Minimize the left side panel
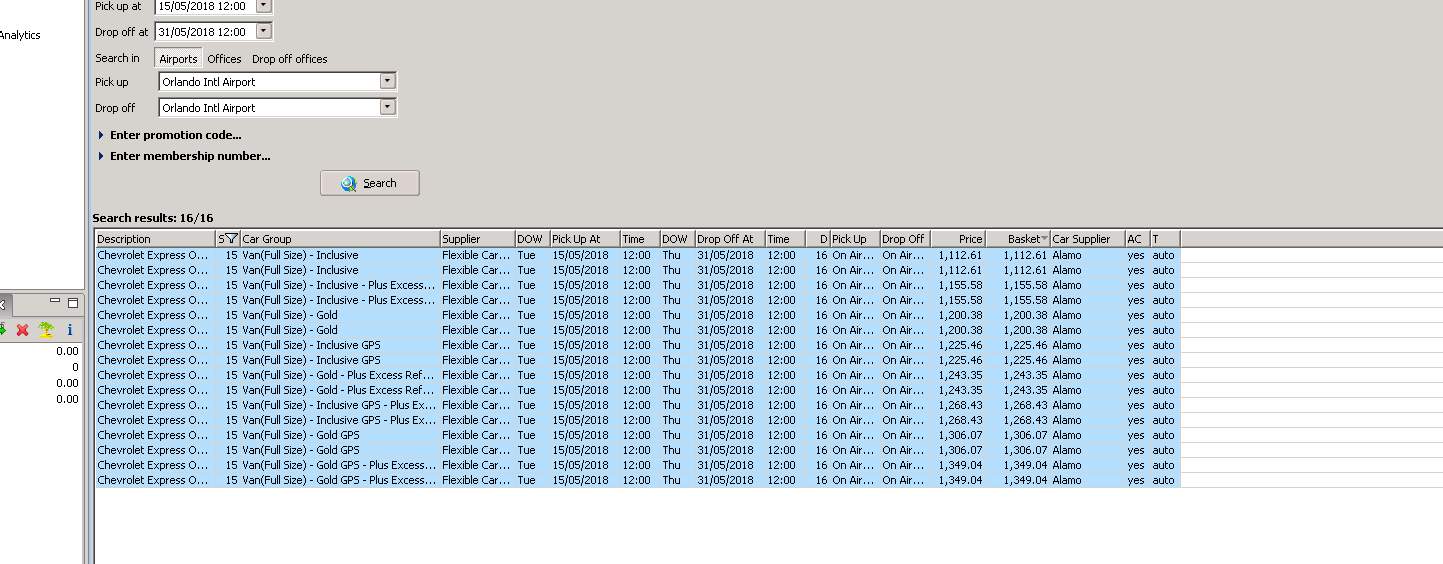1443x564 pixels. coord(55,302)
